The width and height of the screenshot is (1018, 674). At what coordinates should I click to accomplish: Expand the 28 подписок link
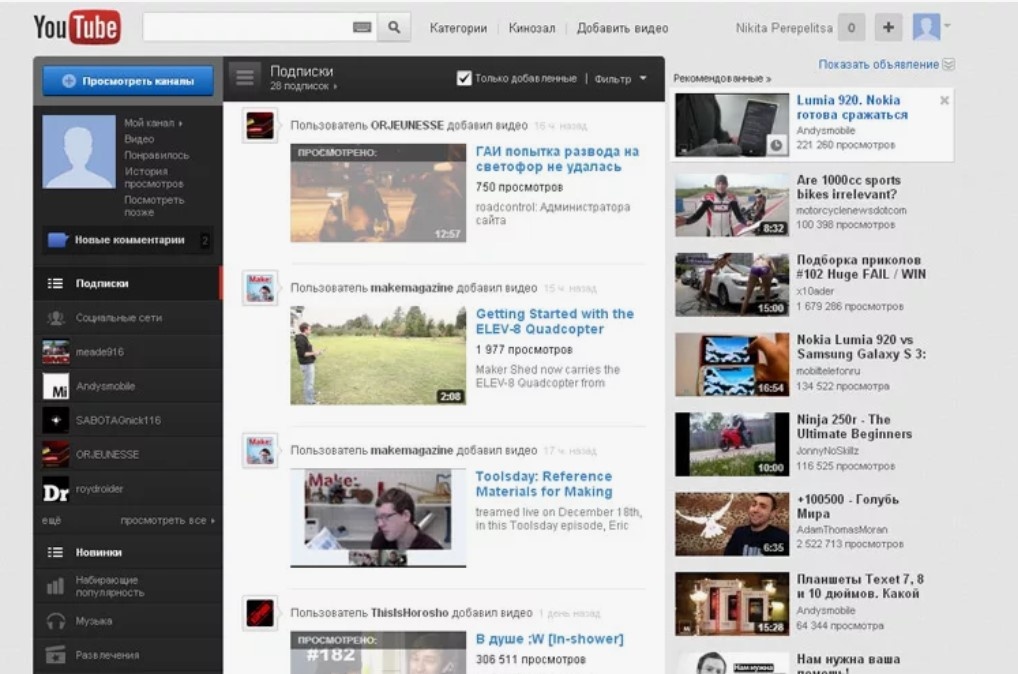click(303, 86)
